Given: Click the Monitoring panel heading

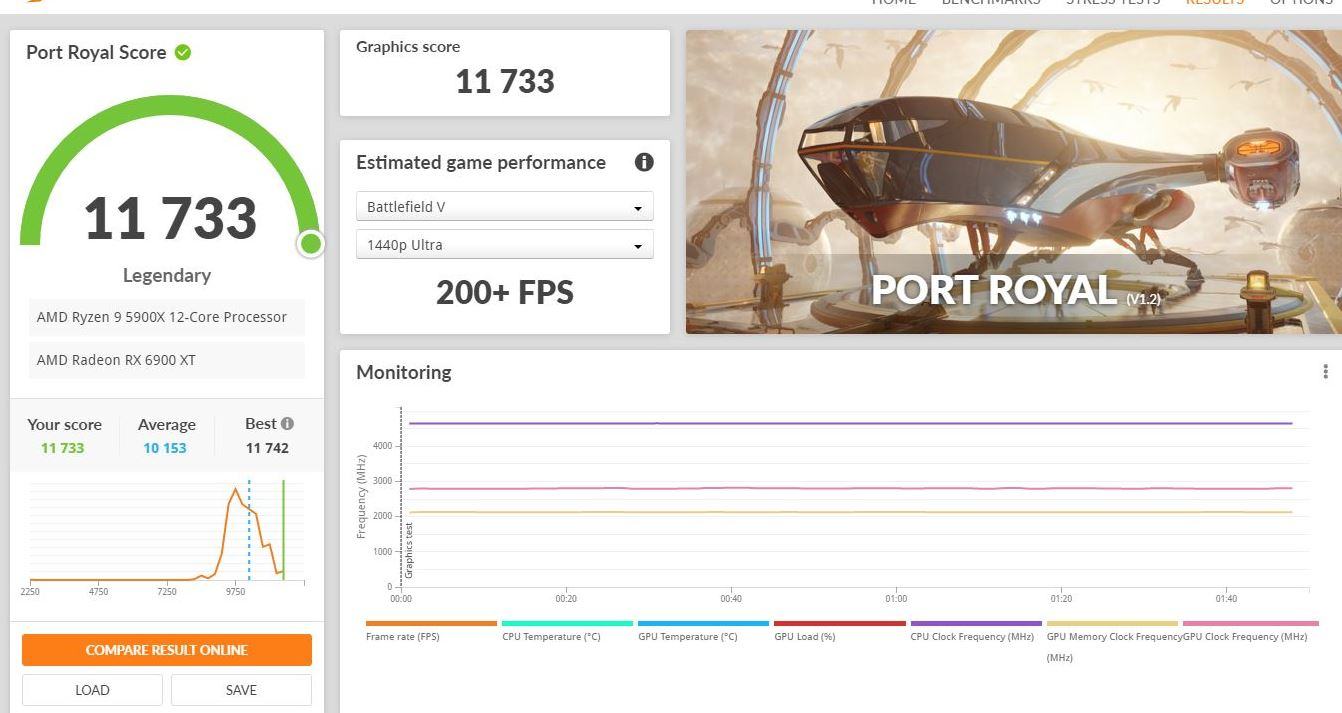Looking at the screenshot, I should [404, 372].
